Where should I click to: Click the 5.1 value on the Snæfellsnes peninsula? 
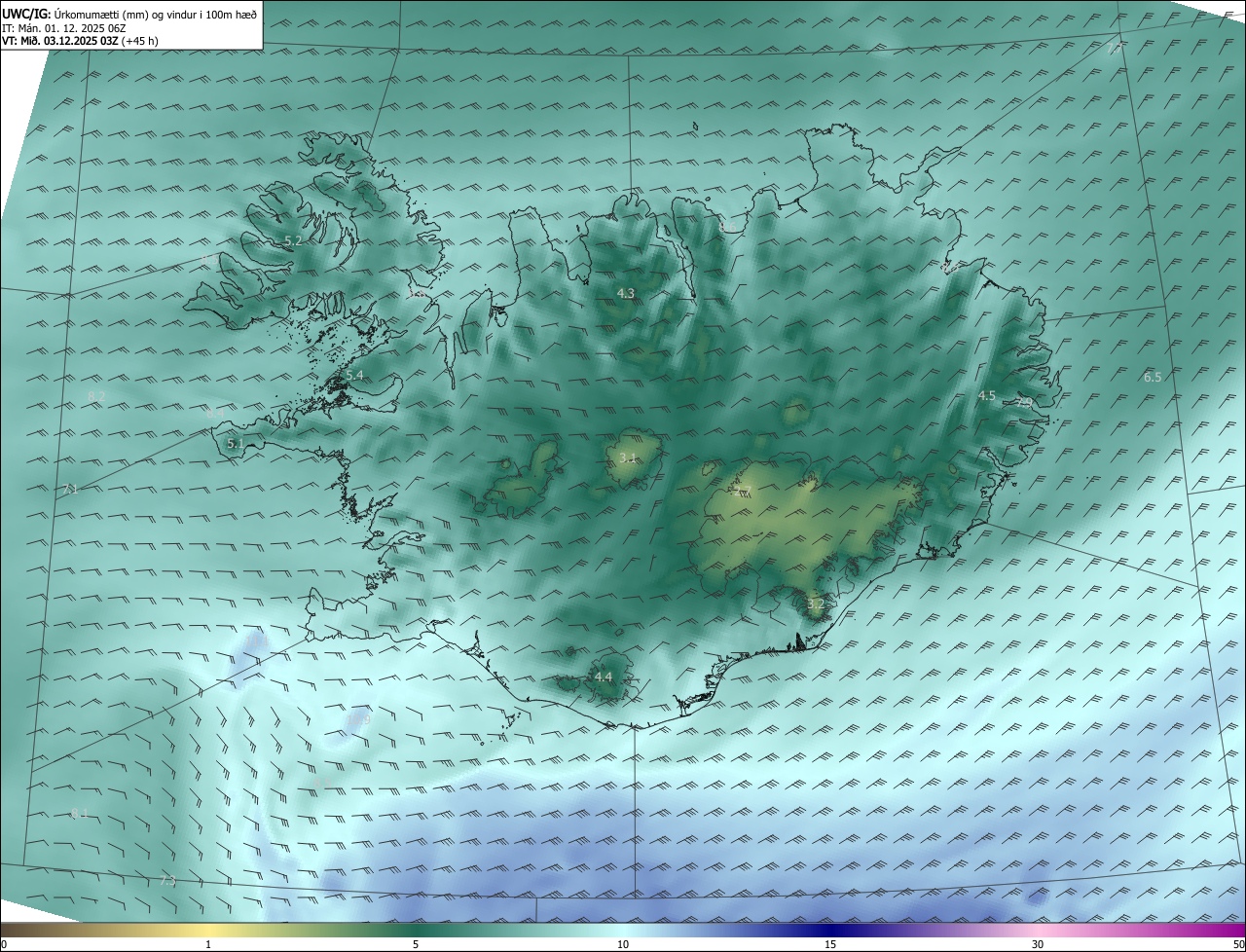[235, 444]
